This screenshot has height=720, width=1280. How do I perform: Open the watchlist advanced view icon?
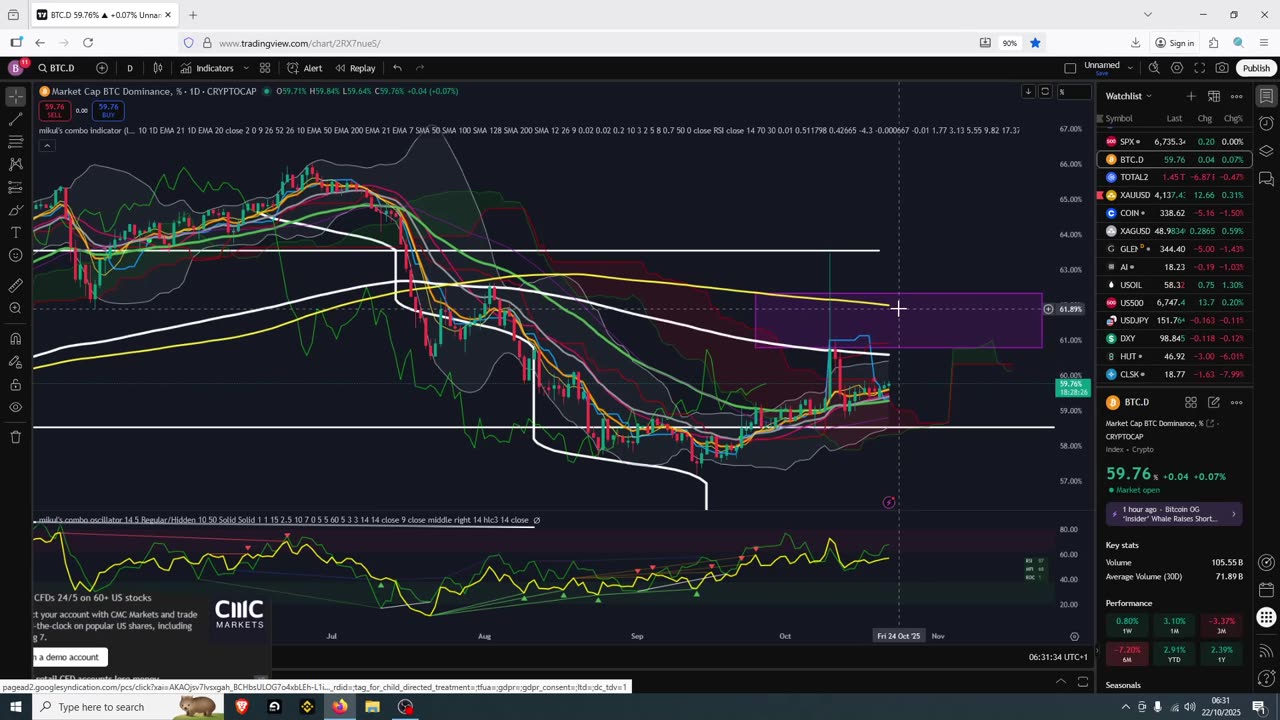point(1213,96)
